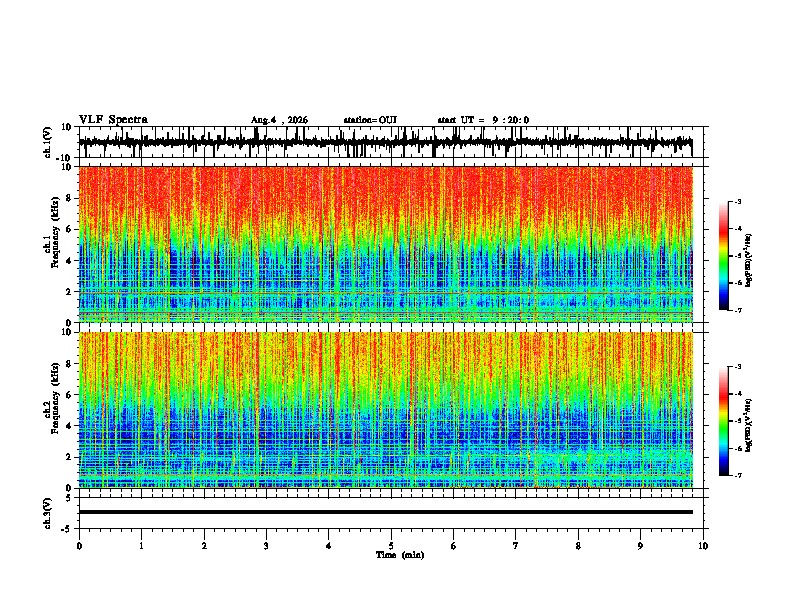Viewport: 792px width, 612px height.
Task: Click the ch.2 frequency axis tick "4"
Action: [x=69, y=426]
